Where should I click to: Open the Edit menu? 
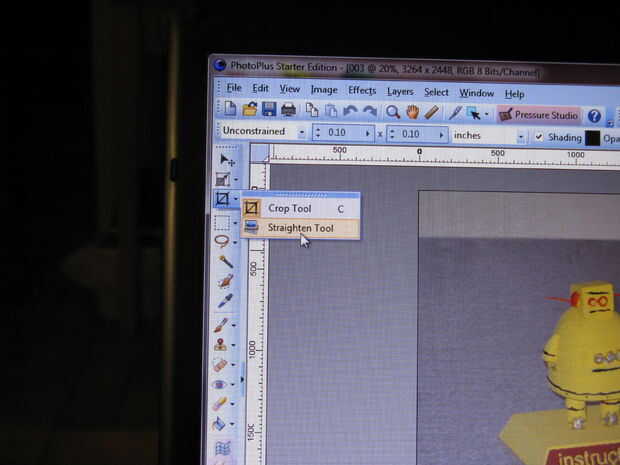[x=260, y=88]
